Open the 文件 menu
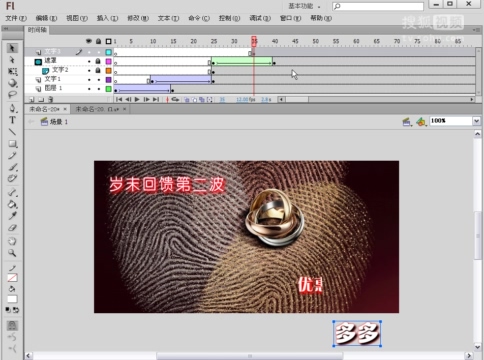The image size is (484, 360). [x=16, y=18]
